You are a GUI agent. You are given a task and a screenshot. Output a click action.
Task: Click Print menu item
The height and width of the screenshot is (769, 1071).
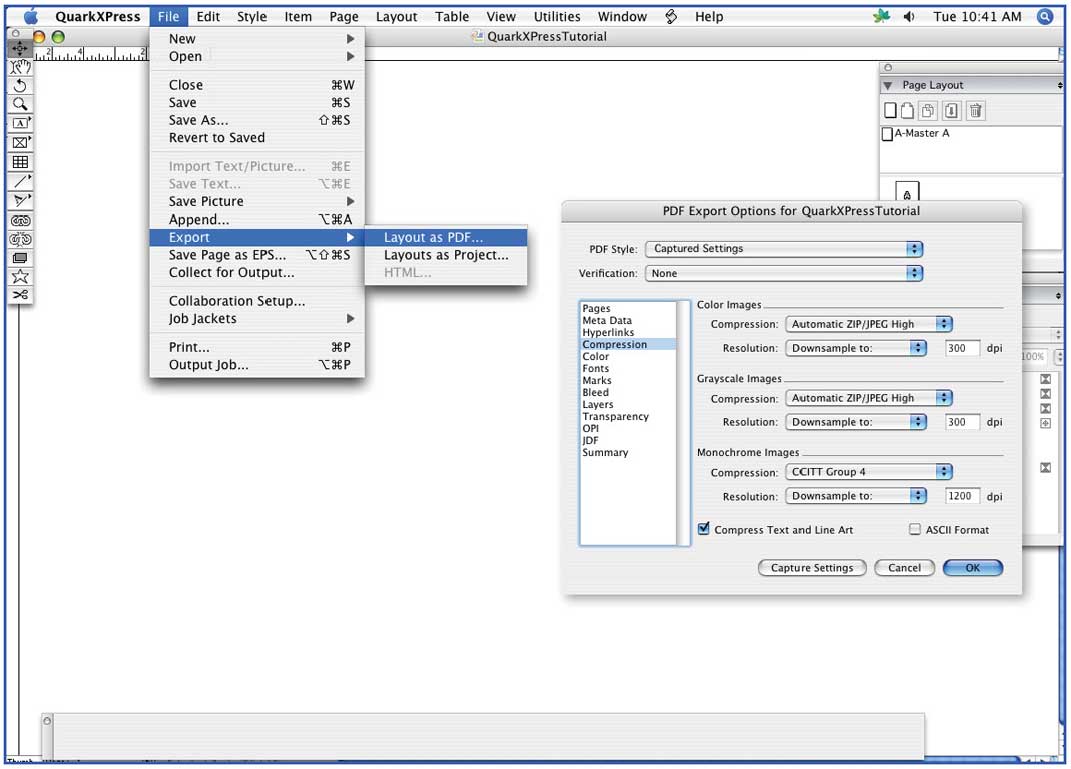tap(257, 347)
